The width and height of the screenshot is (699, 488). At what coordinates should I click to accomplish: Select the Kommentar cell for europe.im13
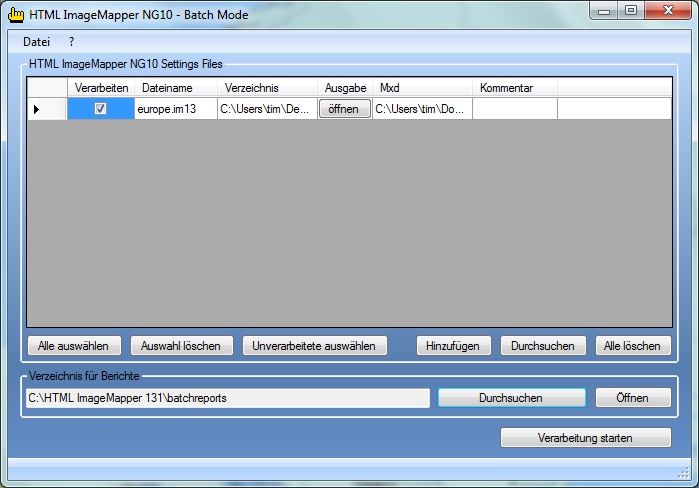(514, 109)
